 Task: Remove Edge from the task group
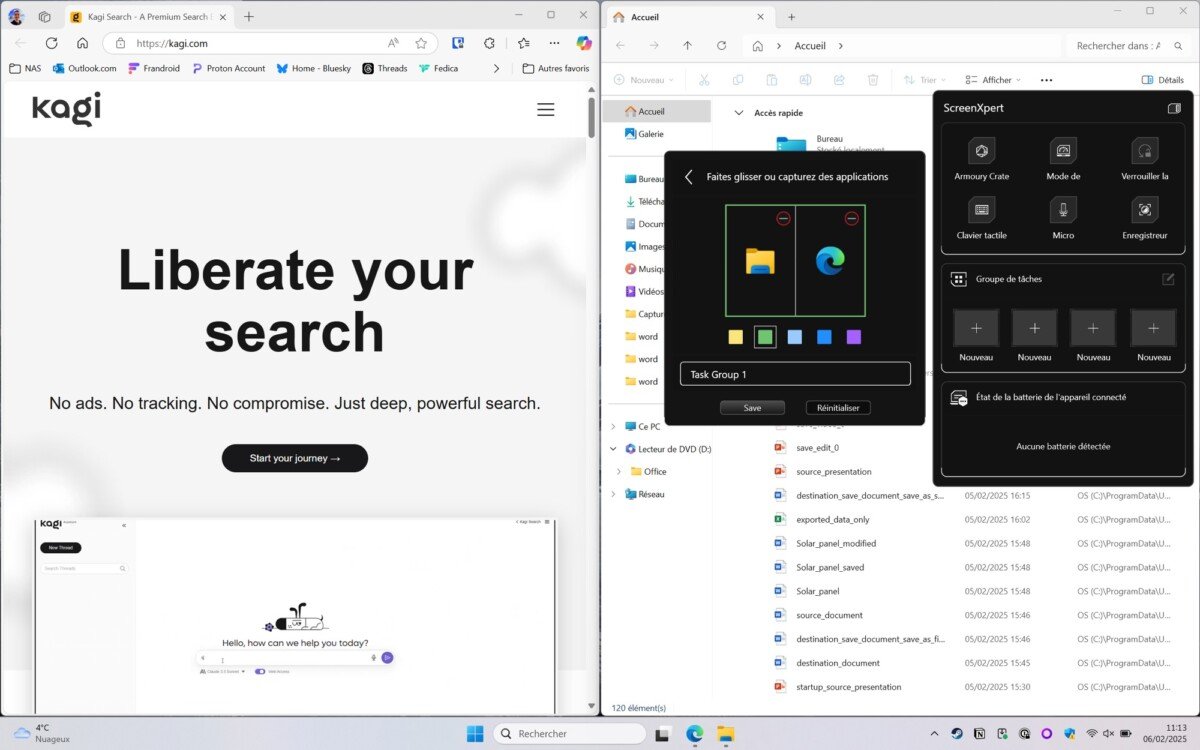tap(851, 218)
